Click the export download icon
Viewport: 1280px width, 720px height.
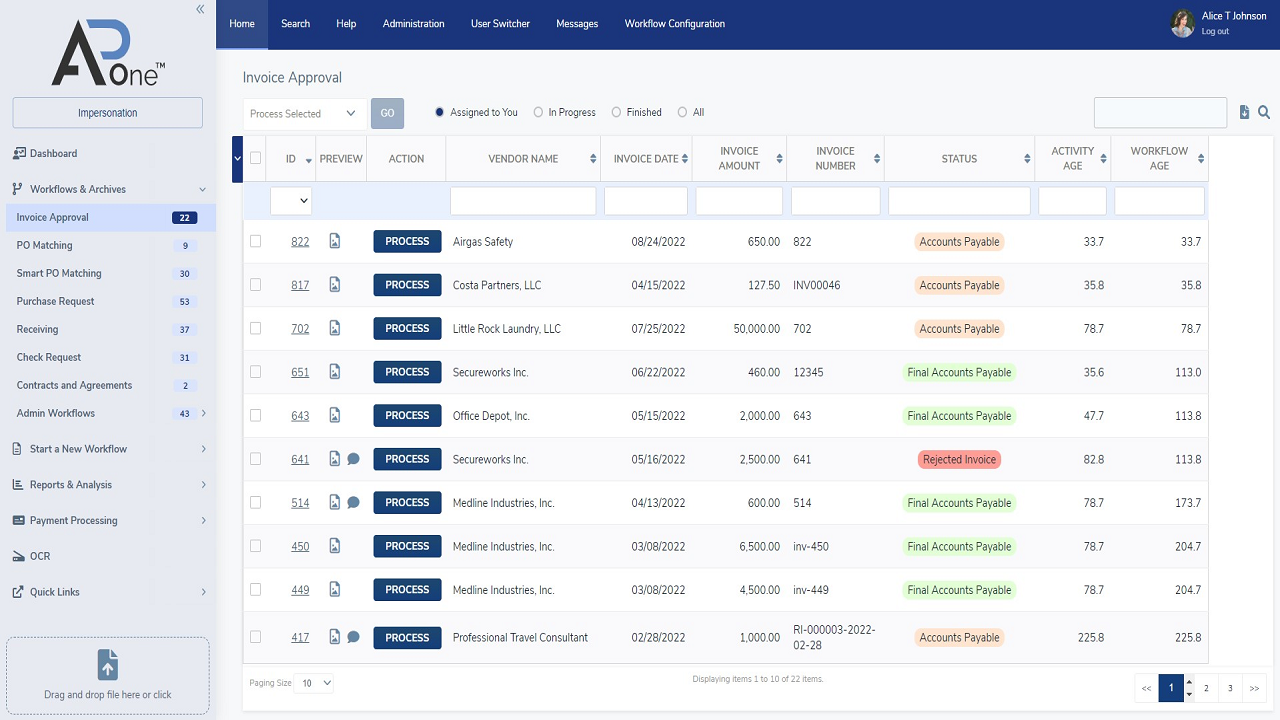pos(1244,113)
